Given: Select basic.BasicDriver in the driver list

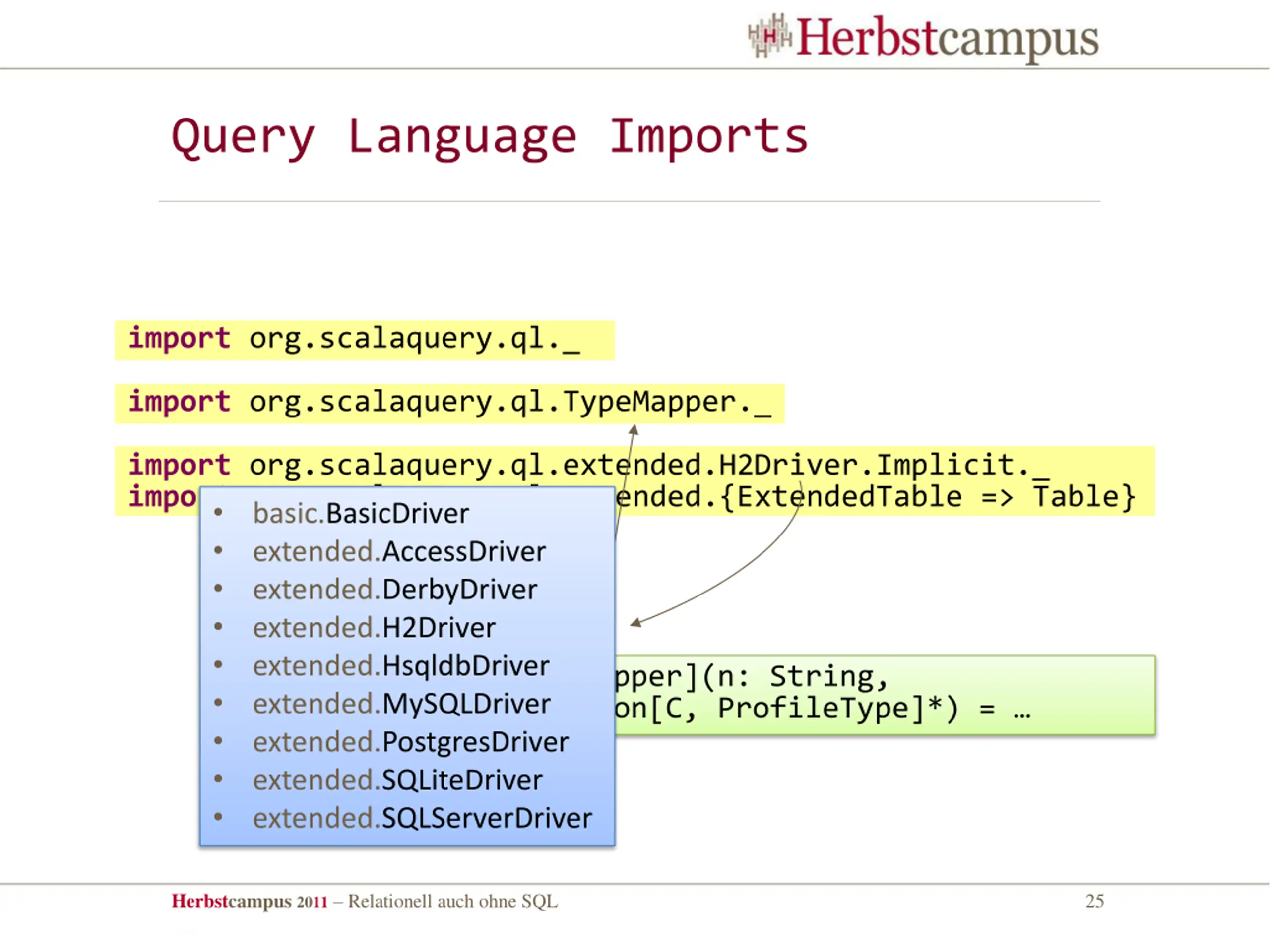Looking at the screenshot, I should (361, 514).
